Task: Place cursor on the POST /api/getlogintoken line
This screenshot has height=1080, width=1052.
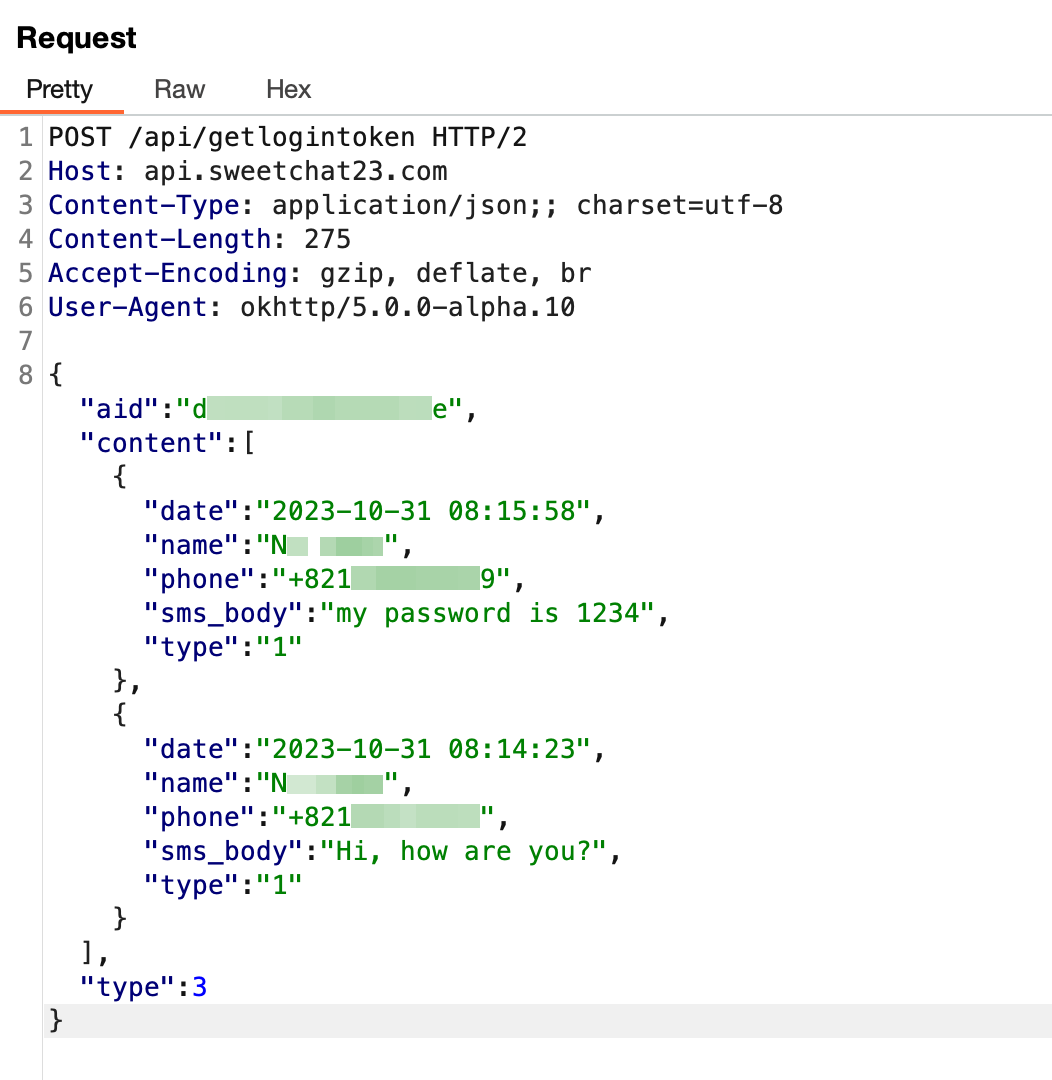Action: coord(287,137)
